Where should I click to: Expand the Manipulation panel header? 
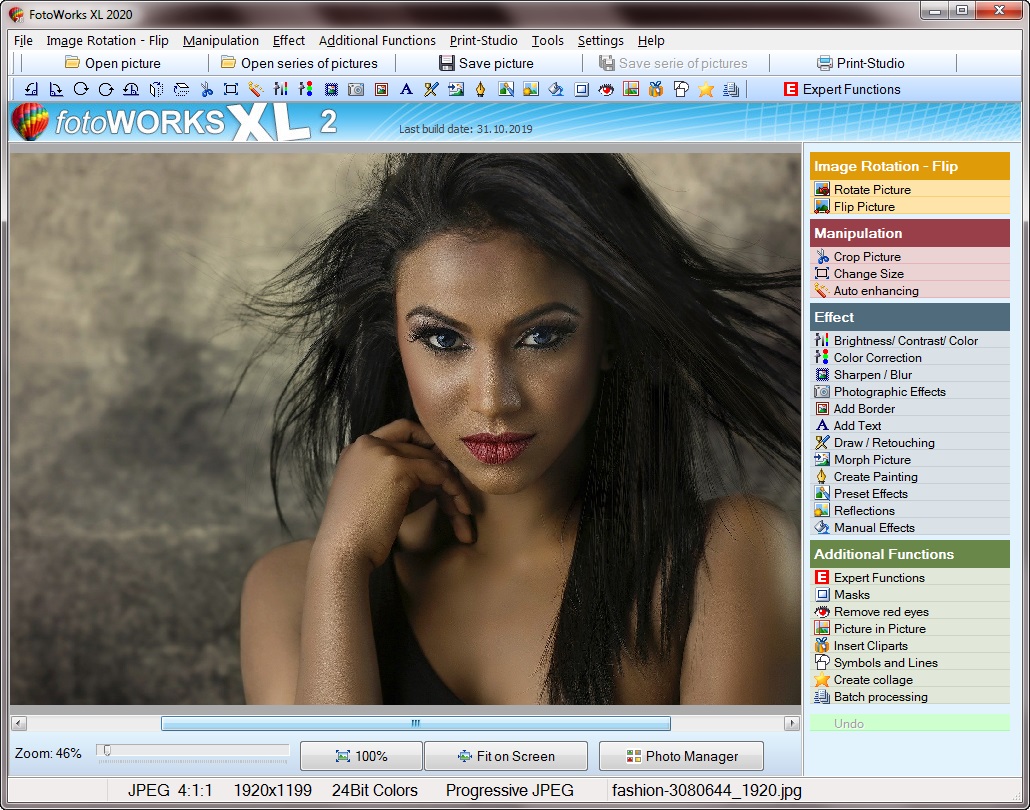point(910,232)
